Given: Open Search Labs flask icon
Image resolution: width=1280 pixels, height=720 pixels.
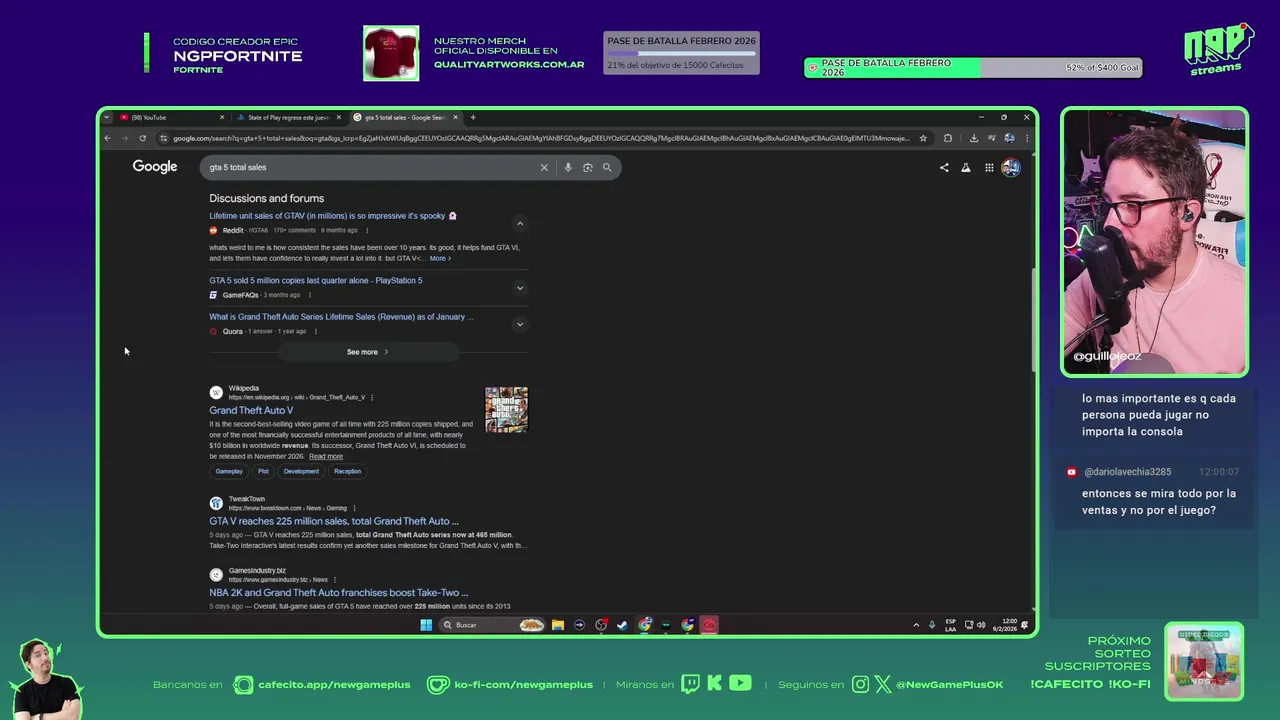Looking at the screenshot, I should [x=966, y=167].
